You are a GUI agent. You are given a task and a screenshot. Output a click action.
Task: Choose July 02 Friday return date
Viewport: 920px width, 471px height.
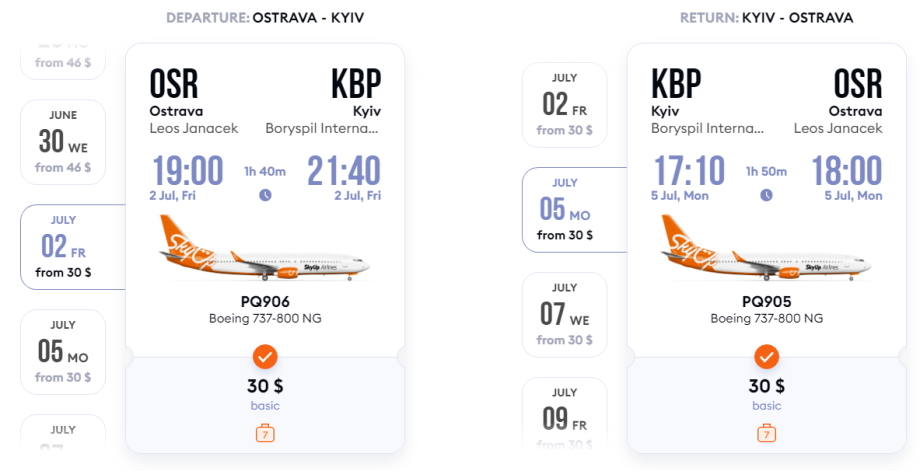pos(565,105)
